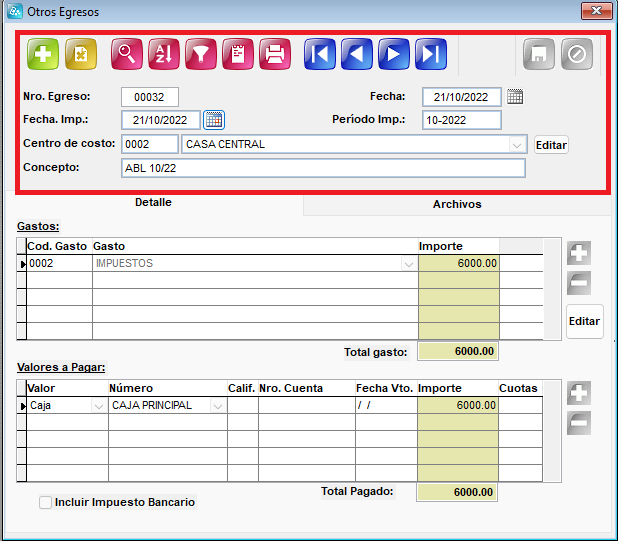Click the funnel filter icon
Viewport: 618px width, 541px height.
point(201,54)
